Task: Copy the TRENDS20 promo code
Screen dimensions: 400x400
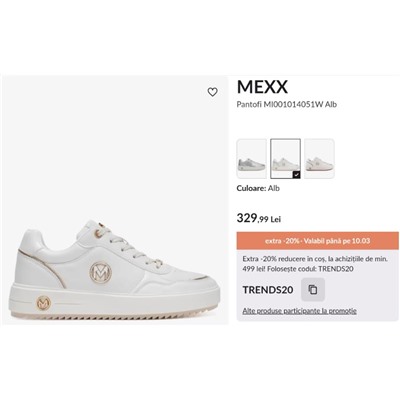Action: (x=313, y=290)
